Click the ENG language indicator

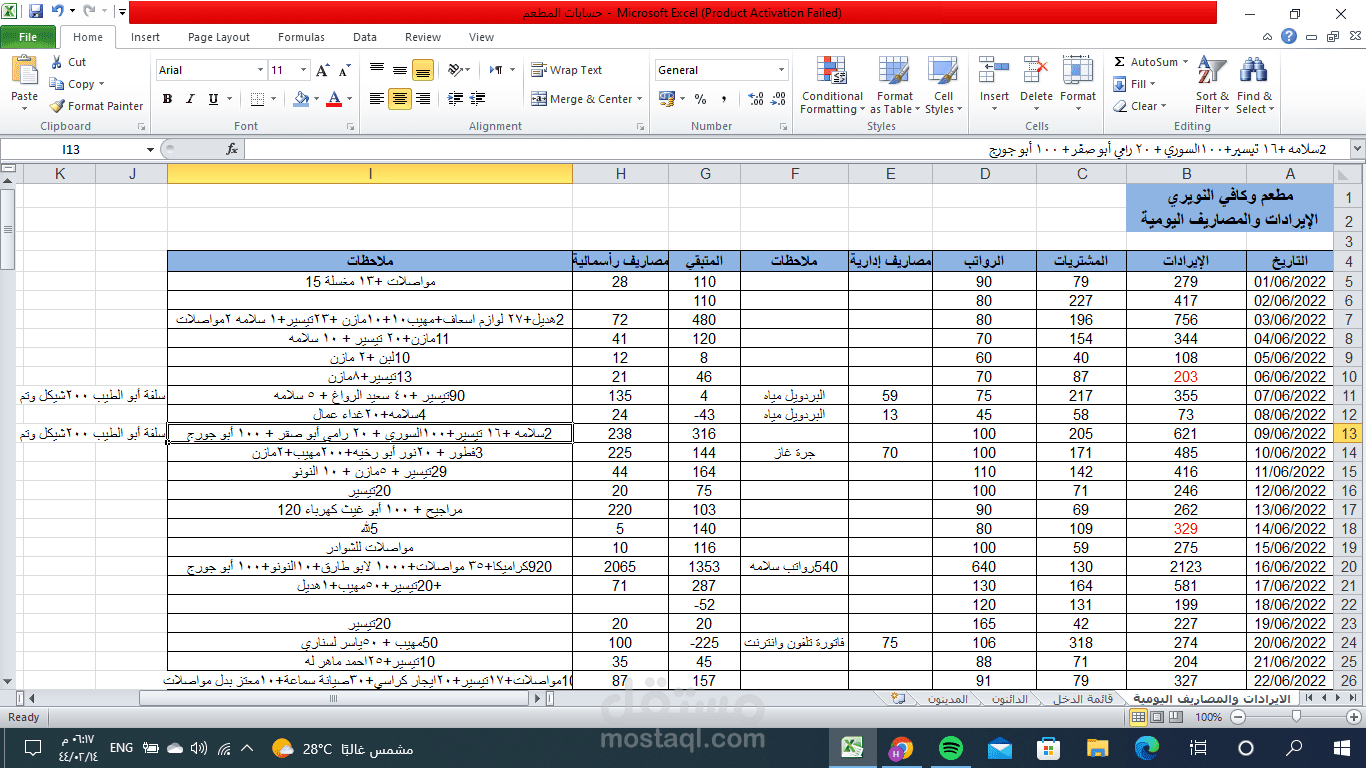121,748
